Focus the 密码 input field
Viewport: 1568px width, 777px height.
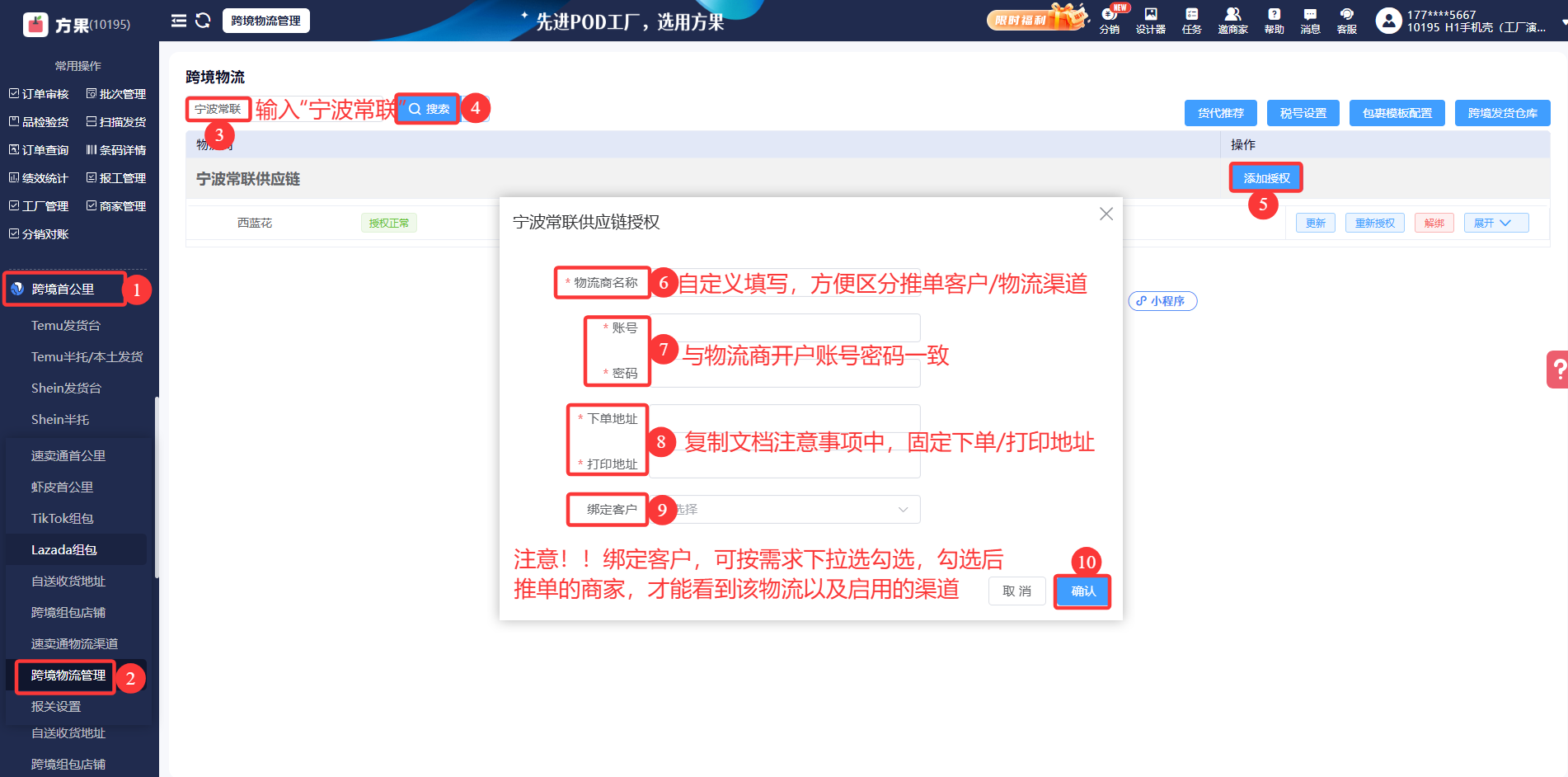(785, 373)
